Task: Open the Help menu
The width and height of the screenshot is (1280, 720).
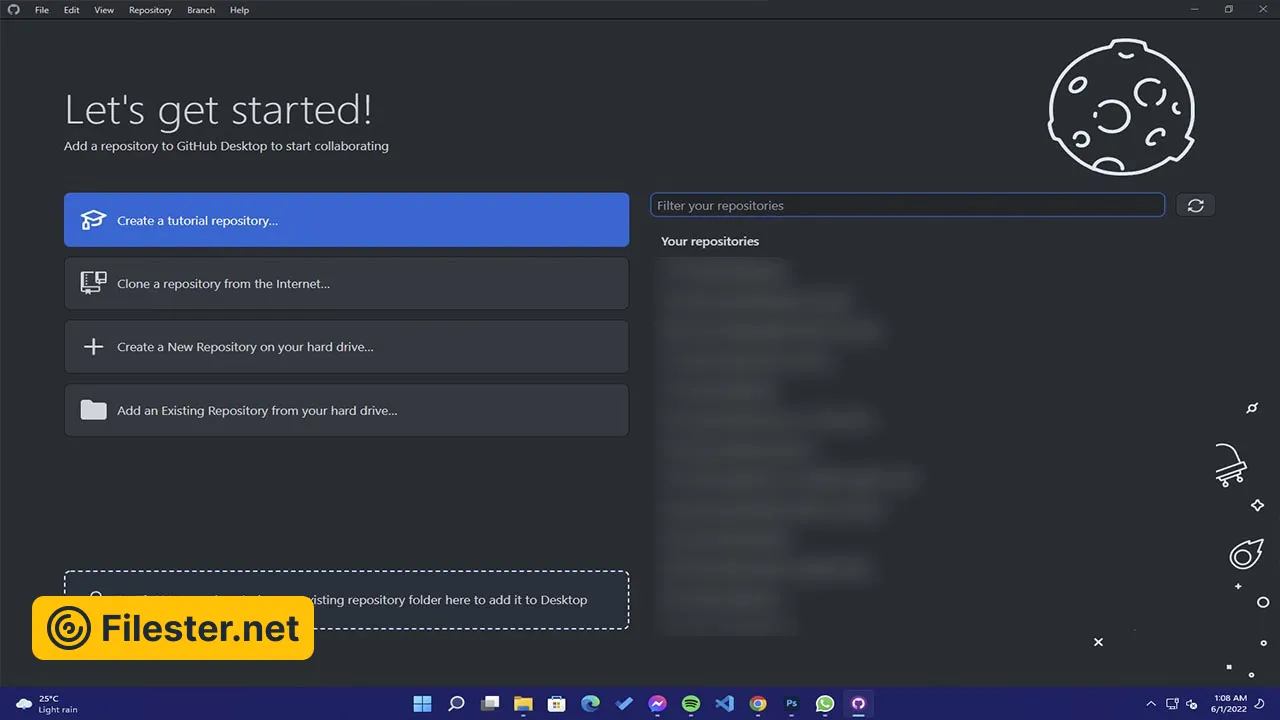Action: point(239,10)
